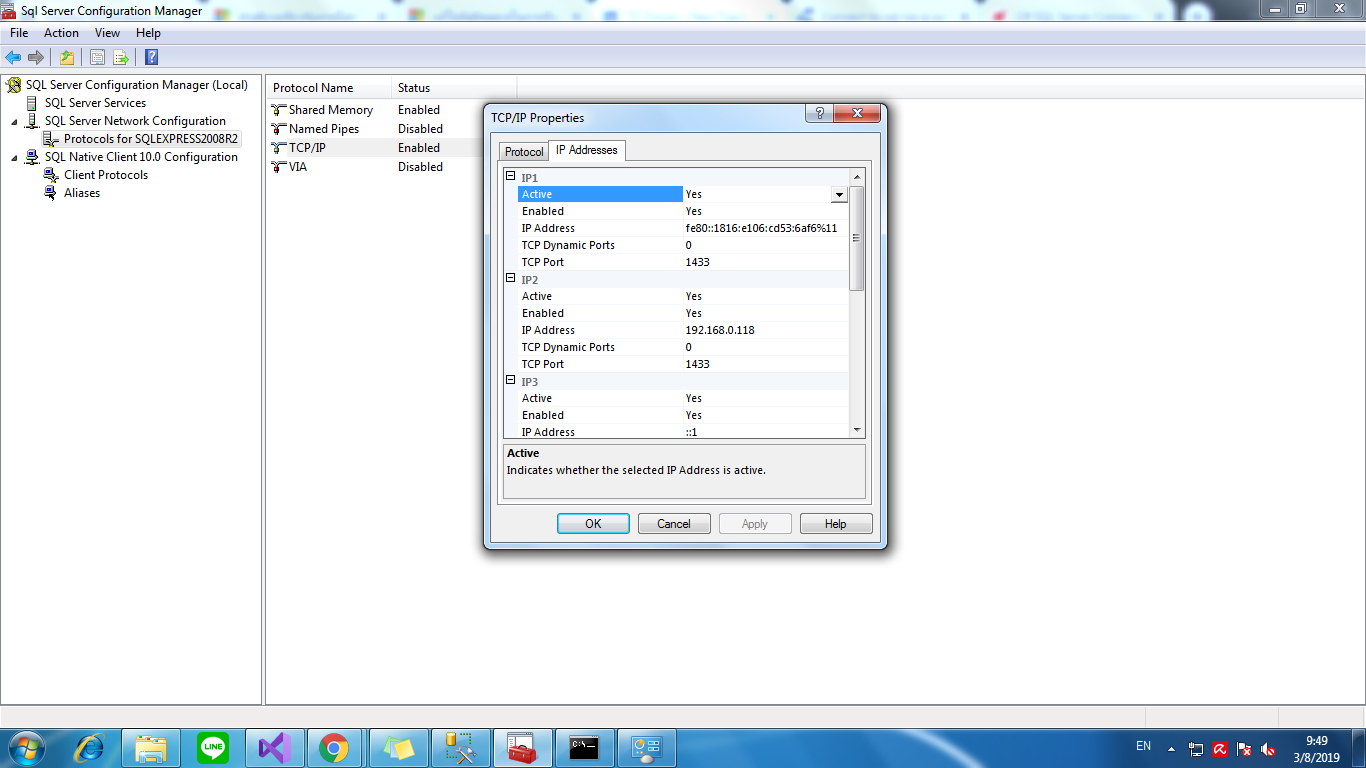Select SQL Server Network Configuration node
The image size is (1366, 768).
(x=135, y=121)
